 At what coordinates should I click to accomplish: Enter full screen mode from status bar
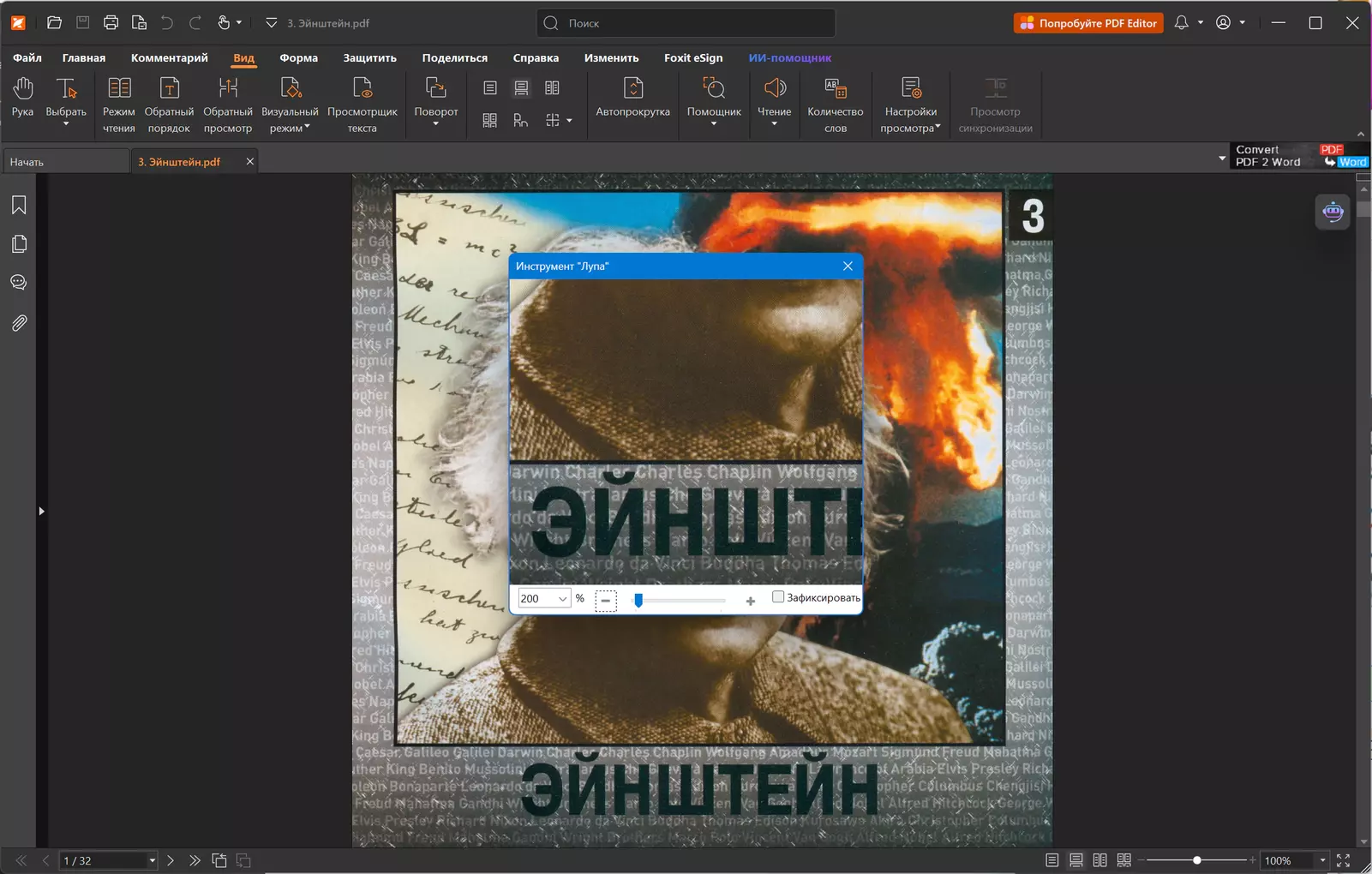[1343, 860]
